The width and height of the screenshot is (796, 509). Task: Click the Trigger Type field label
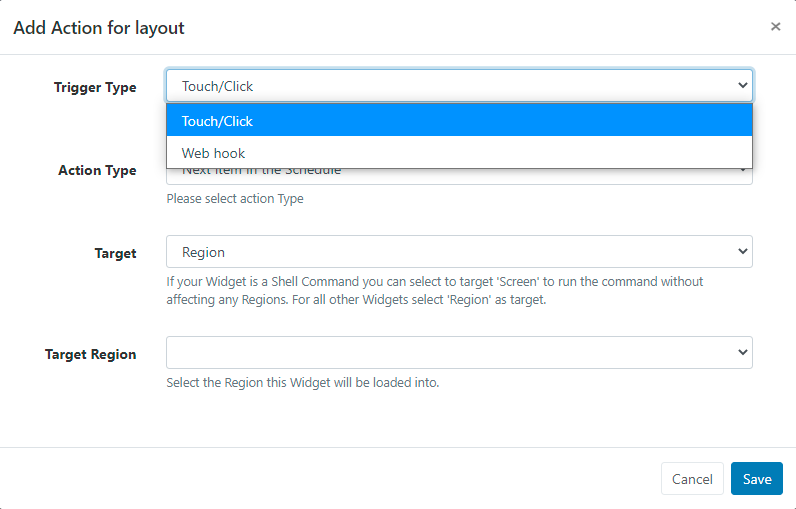click(x=95, y=87)
